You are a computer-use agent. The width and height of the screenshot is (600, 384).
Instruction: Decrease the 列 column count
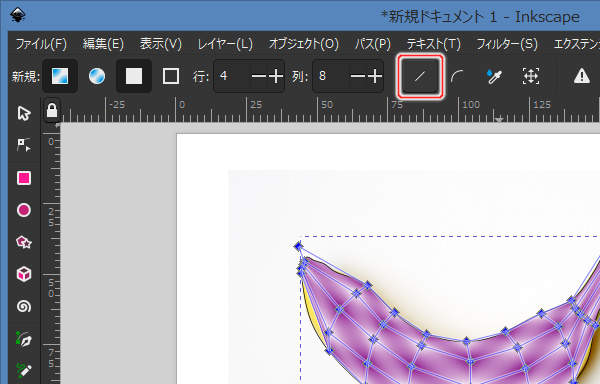(357, 76)
